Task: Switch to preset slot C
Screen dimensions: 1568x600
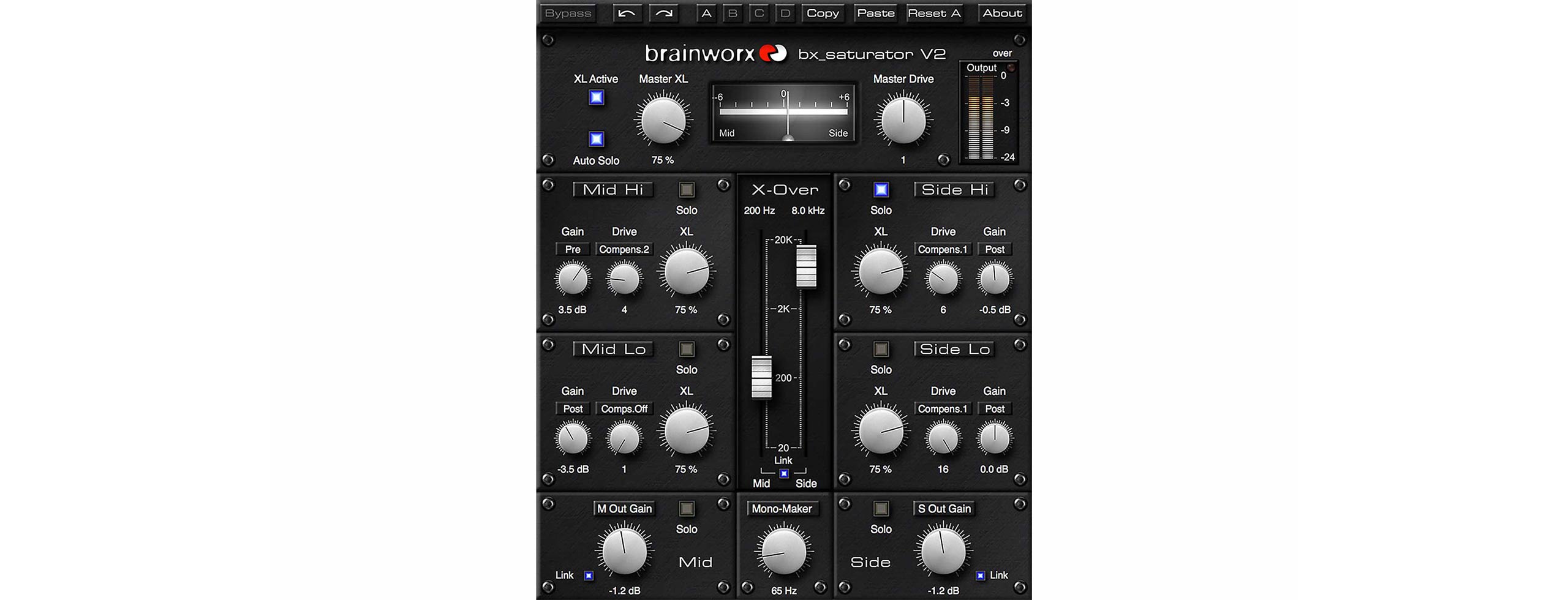Action: click(759, 13)
